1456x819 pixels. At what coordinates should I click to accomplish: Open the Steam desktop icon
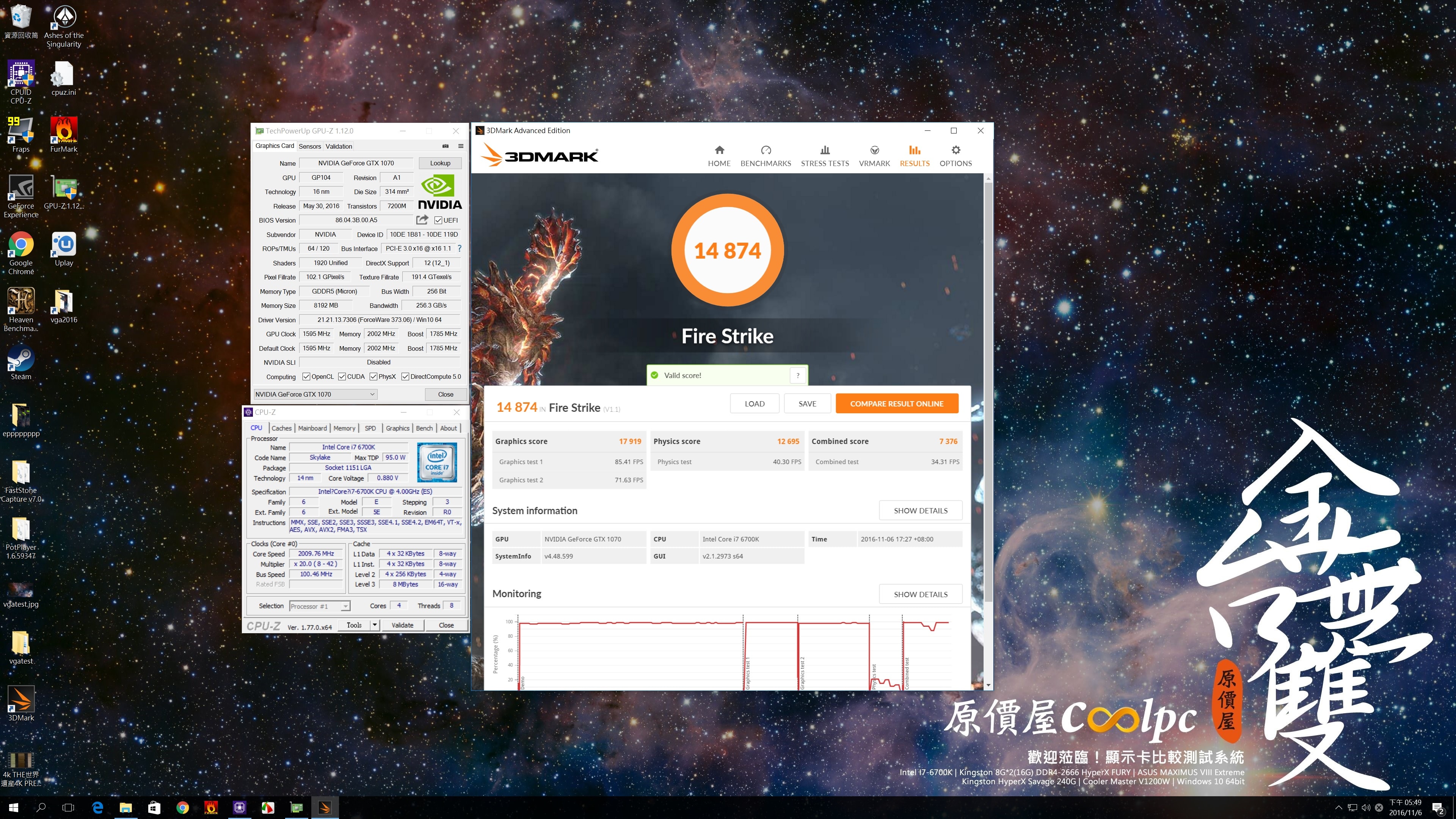coord(21,362)
